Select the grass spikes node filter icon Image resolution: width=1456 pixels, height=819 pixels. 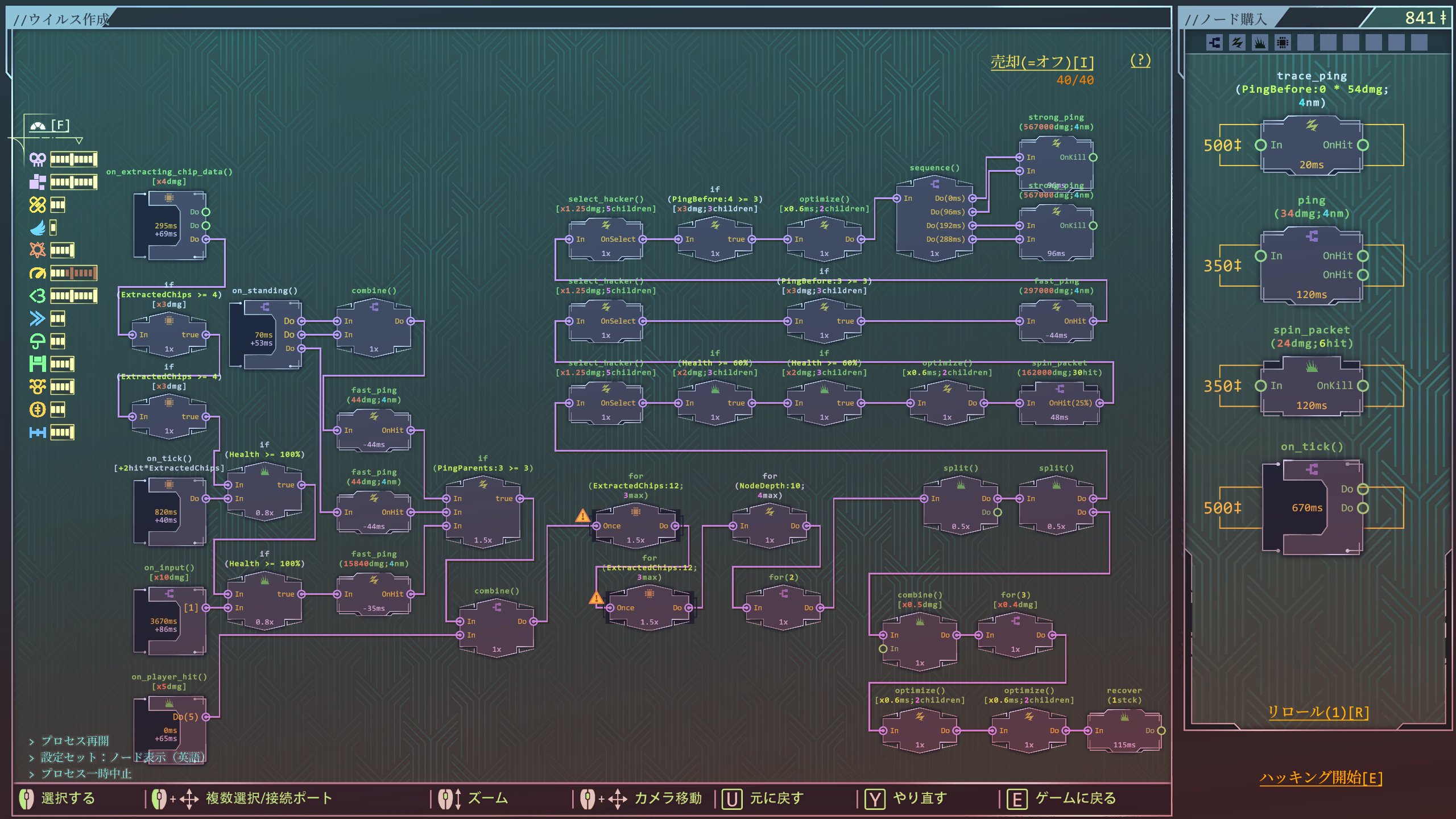click(1260, 43)
